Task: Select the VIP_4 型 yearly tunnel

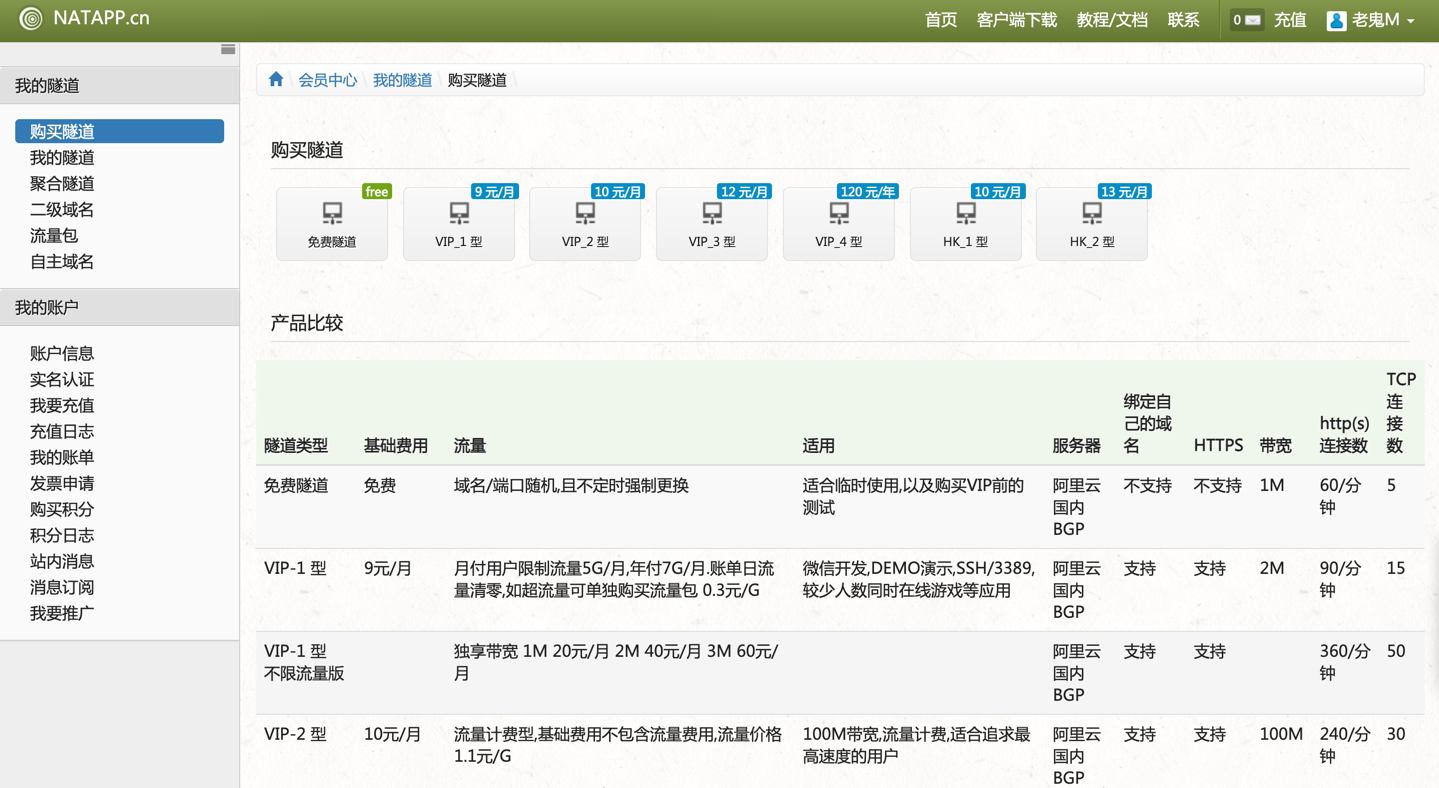Action: click(839, 224)
